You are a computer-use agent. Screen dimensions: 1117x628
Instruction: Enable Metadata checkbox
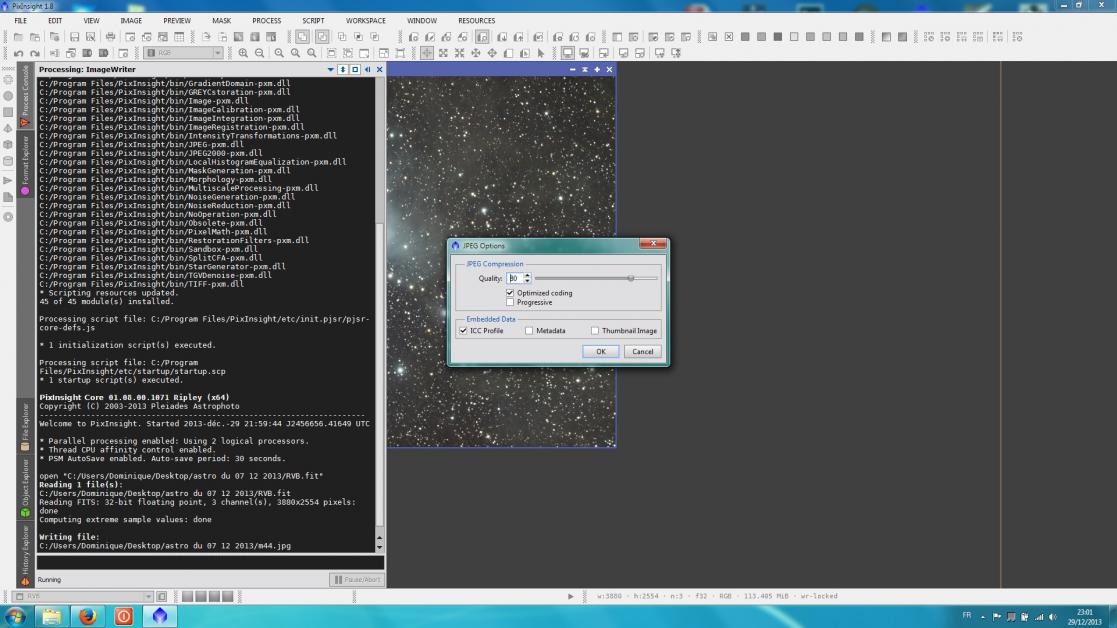click(529, 331)
